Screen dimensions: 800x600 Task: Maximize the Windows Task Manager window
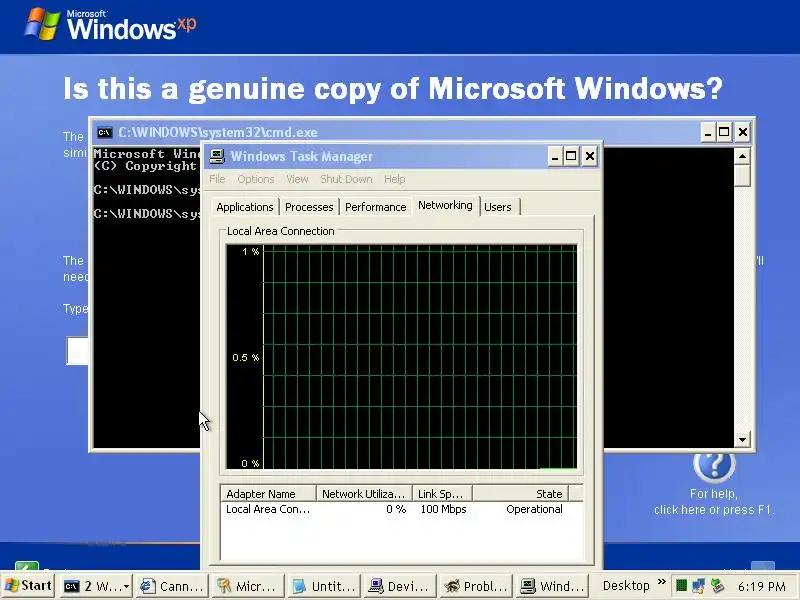pos(571,156)
